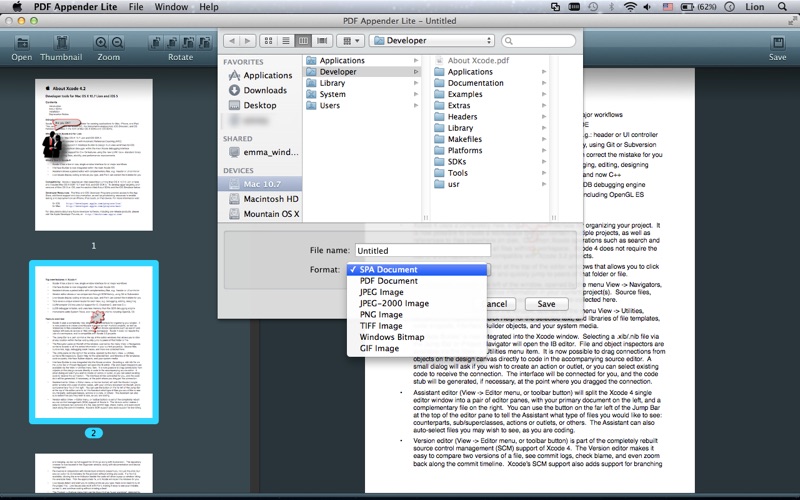Choose JPEG-2000 Image format option
The width and height of the screenshot is (800, 500).
[417, 303]
